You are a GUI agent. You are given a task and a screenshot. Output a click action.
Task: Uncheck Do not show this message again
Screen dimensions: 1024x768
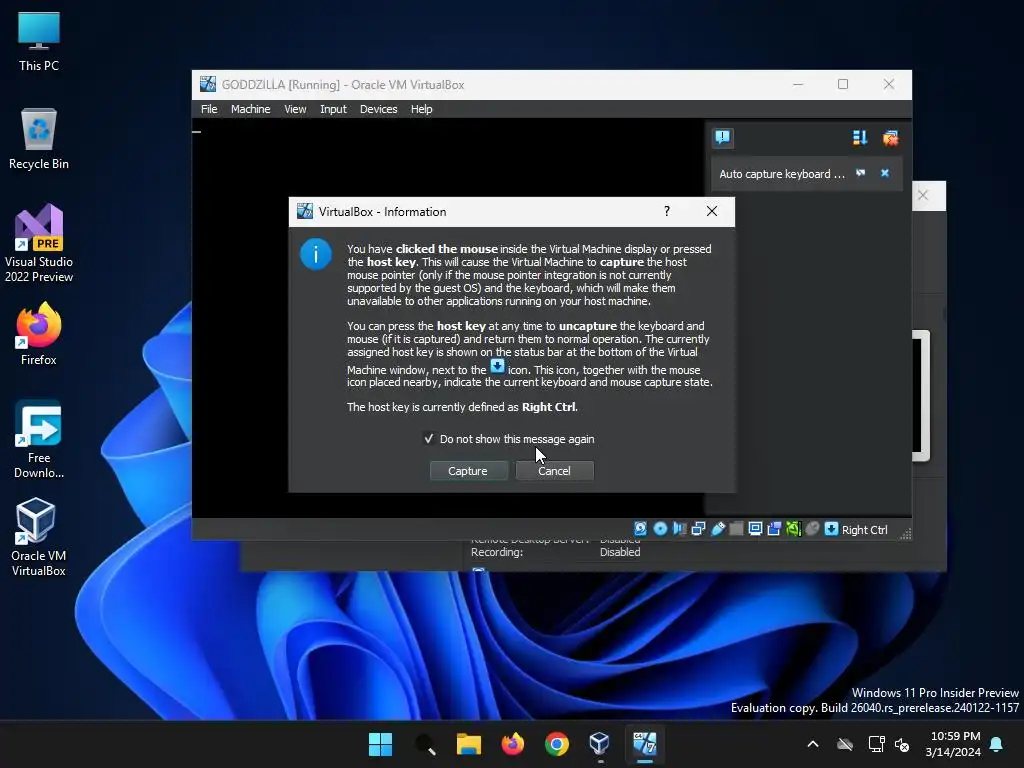click(429, 439)
